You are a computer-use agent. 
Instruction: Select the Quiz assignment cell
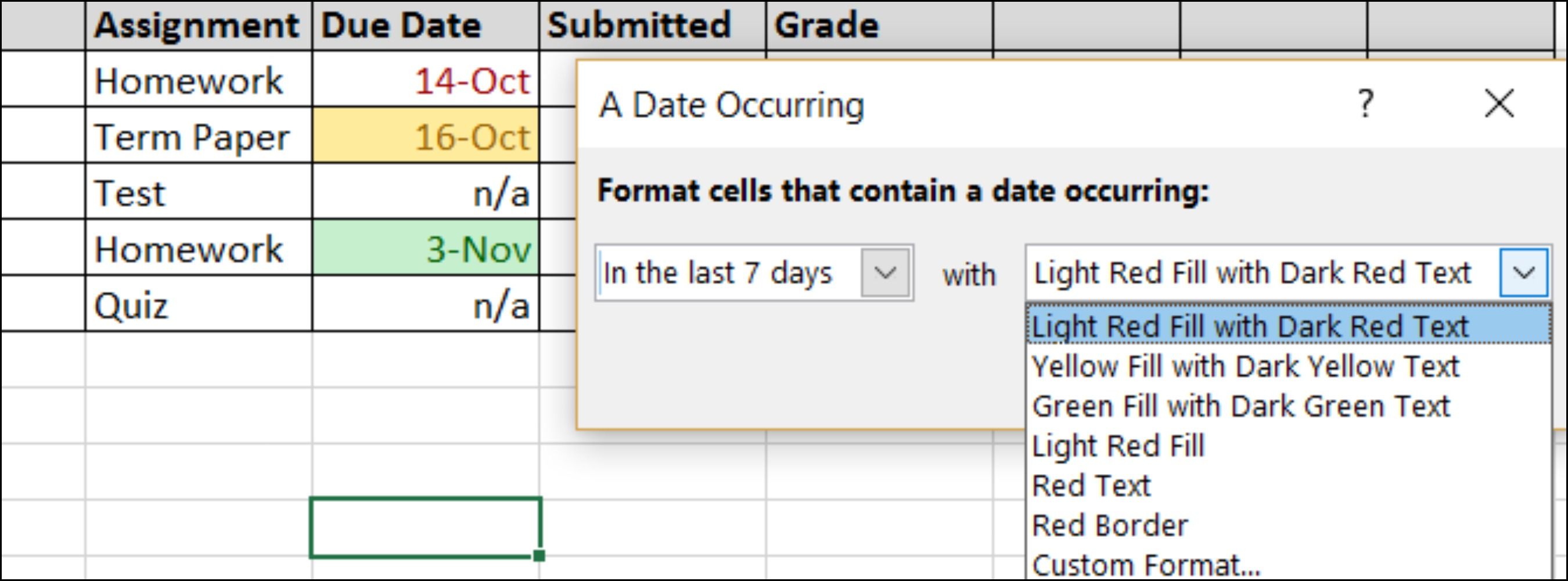tap(199, 305)
